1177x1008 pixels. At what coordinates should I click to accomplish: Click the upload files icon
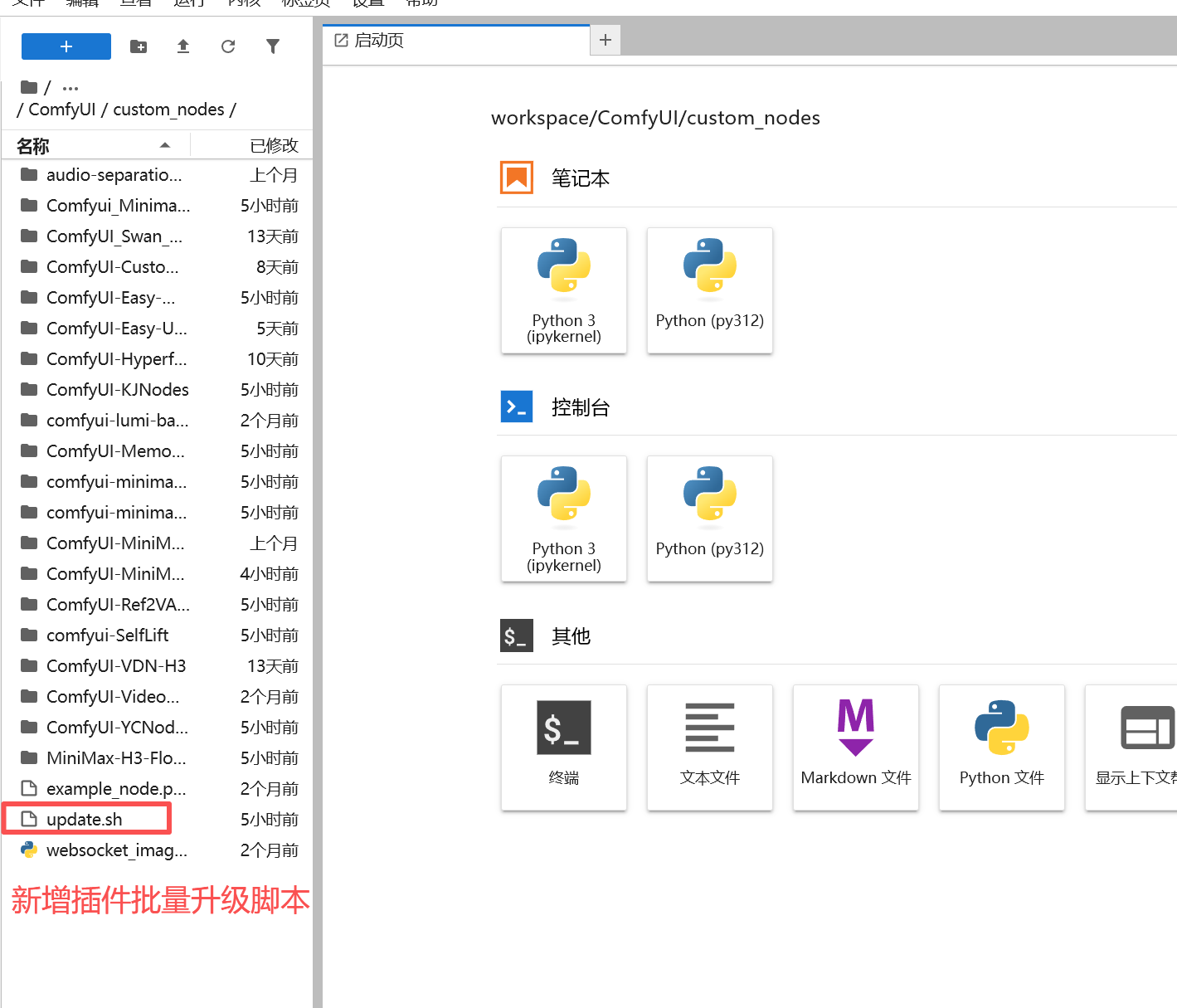point(183,46)
